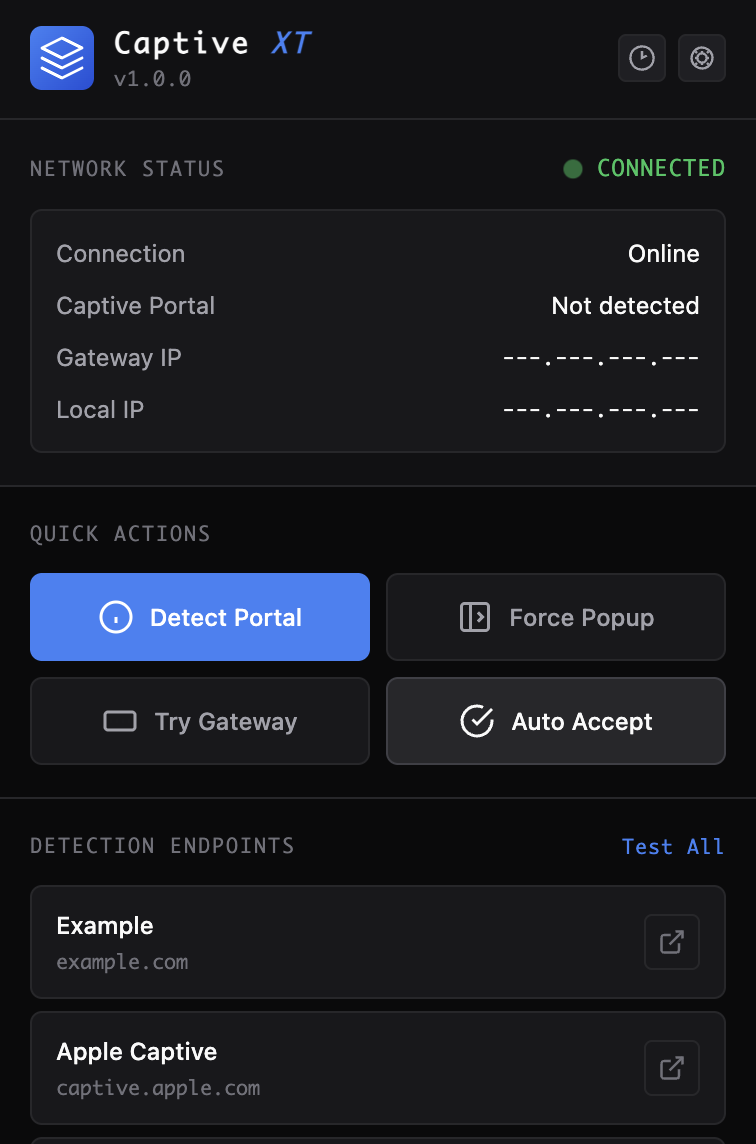Image resolution: width=756 pixels, height=1144 pixels.
Task: Click the Force Popup window icon
Action: tap(475, 617)
